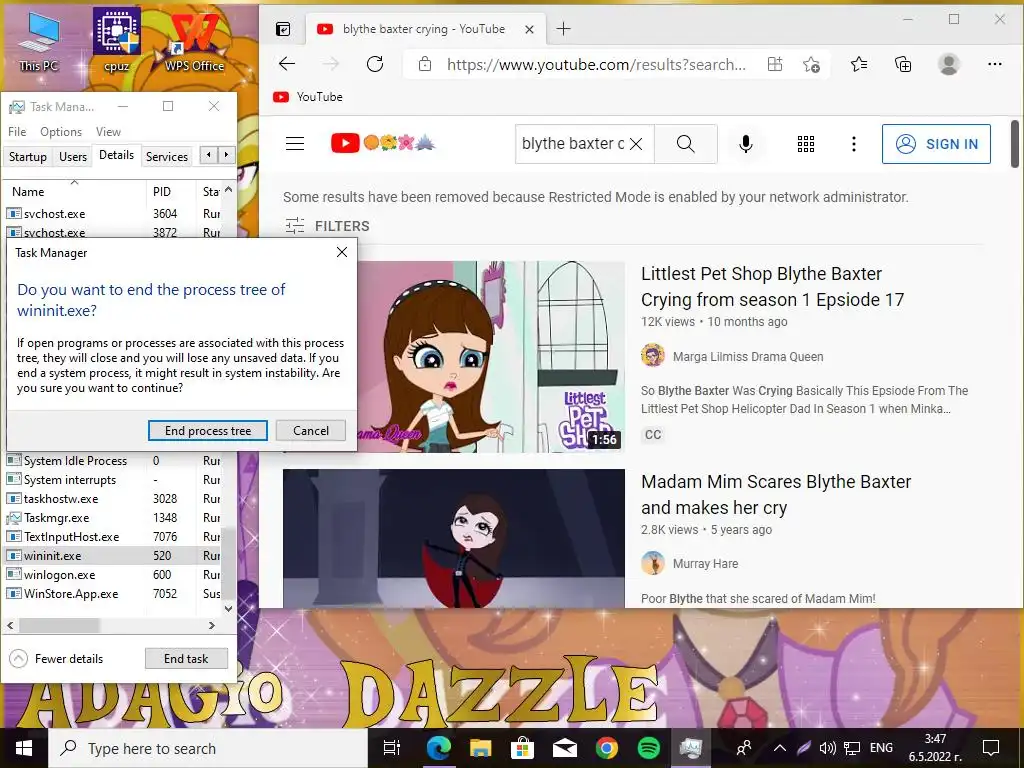The height and width of the screenshot is (768, 1024).
Task: Open Spotify from the taskbar
Action: (648, 748)
